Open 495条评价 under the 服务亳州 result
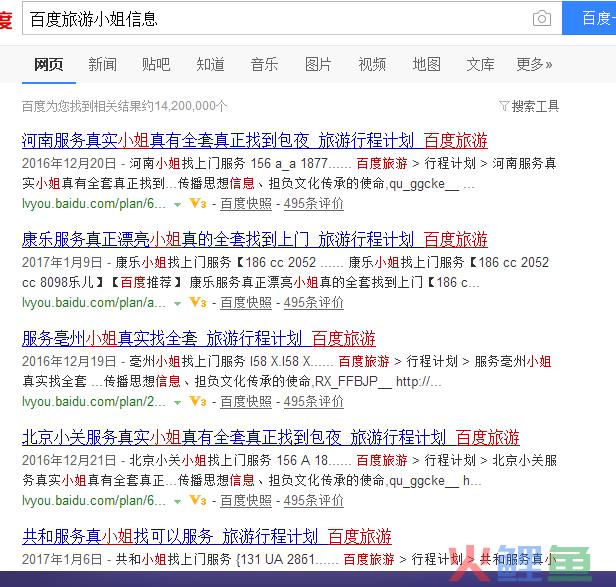Screen dimensions: 616x587 click(x=314, y=402)
